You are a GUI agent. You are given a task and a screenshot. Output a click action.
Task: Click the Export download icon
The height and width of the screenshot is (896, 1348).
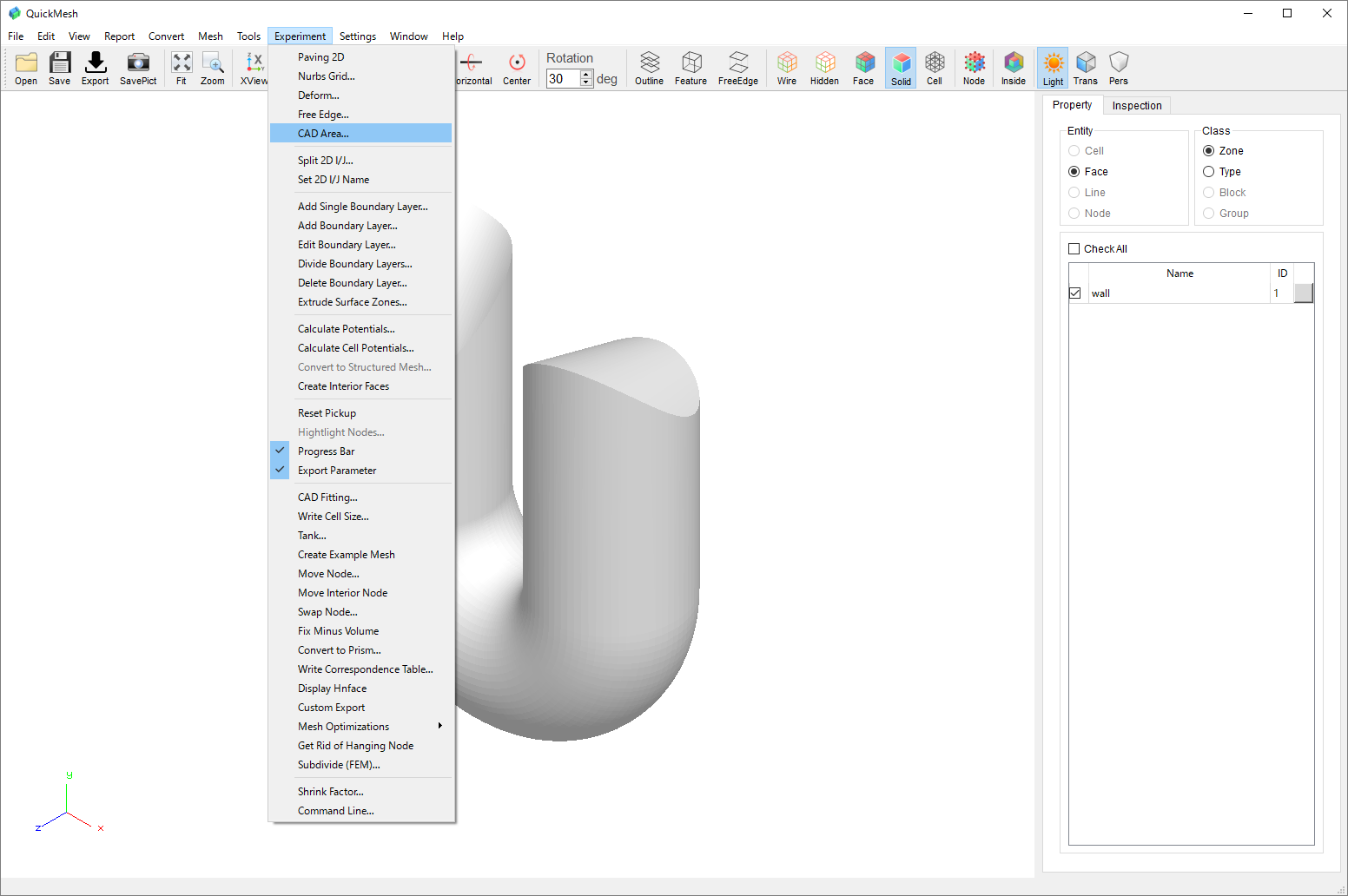(96, 68)
